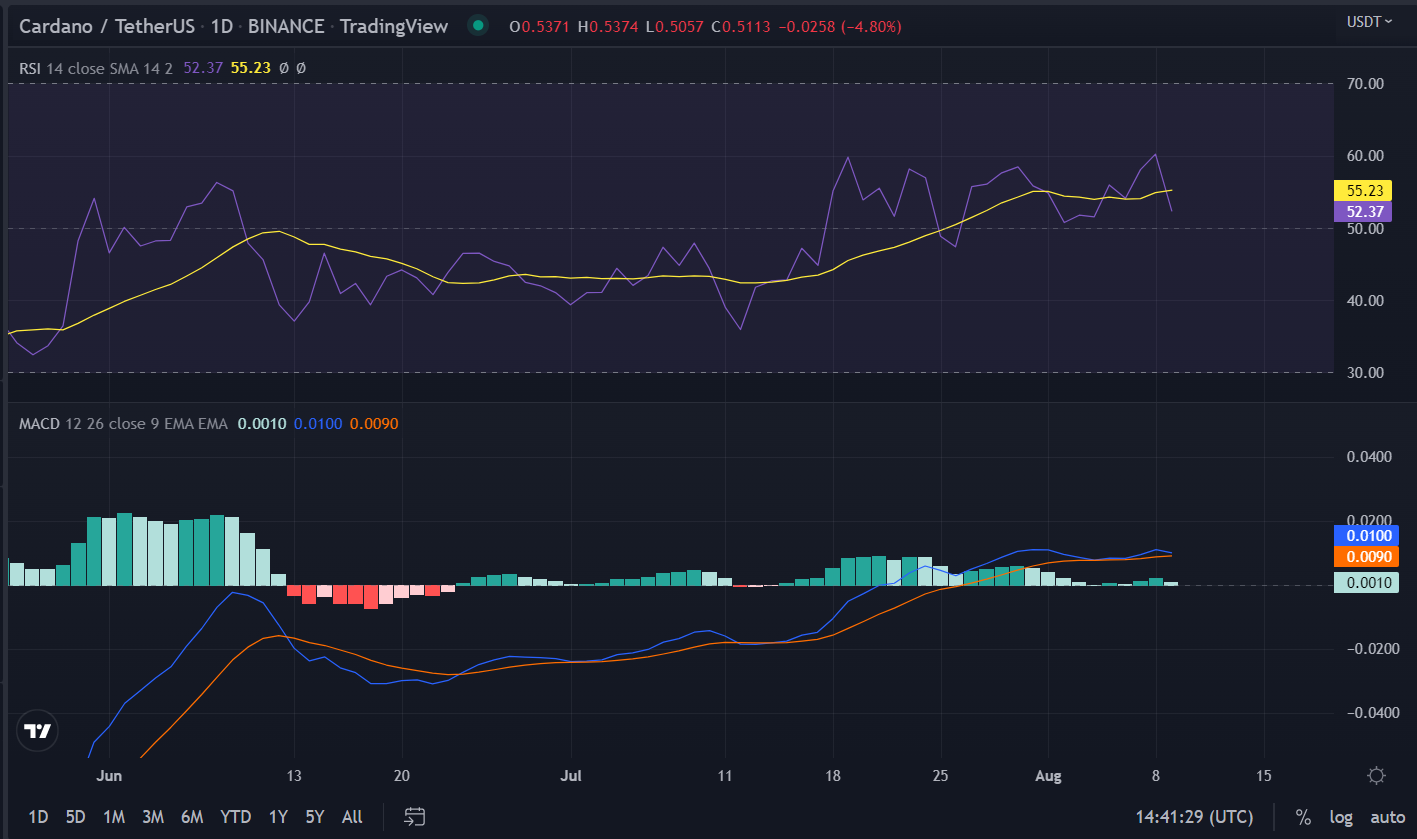Click the green market status dot

[479, 26]
